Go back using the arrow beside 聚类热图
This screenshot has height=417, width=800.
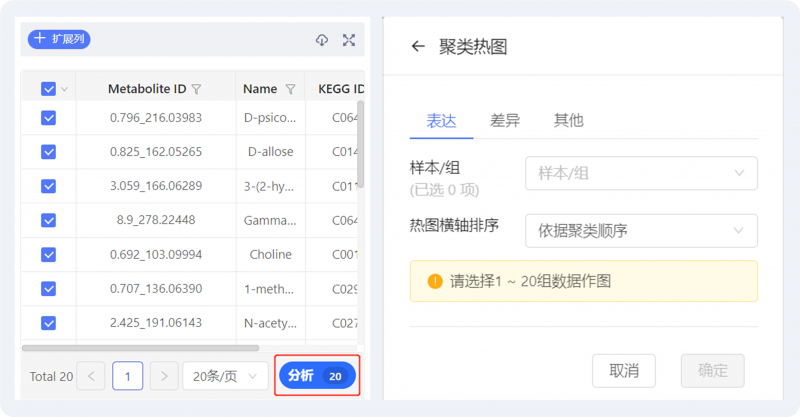coord(418,46)
